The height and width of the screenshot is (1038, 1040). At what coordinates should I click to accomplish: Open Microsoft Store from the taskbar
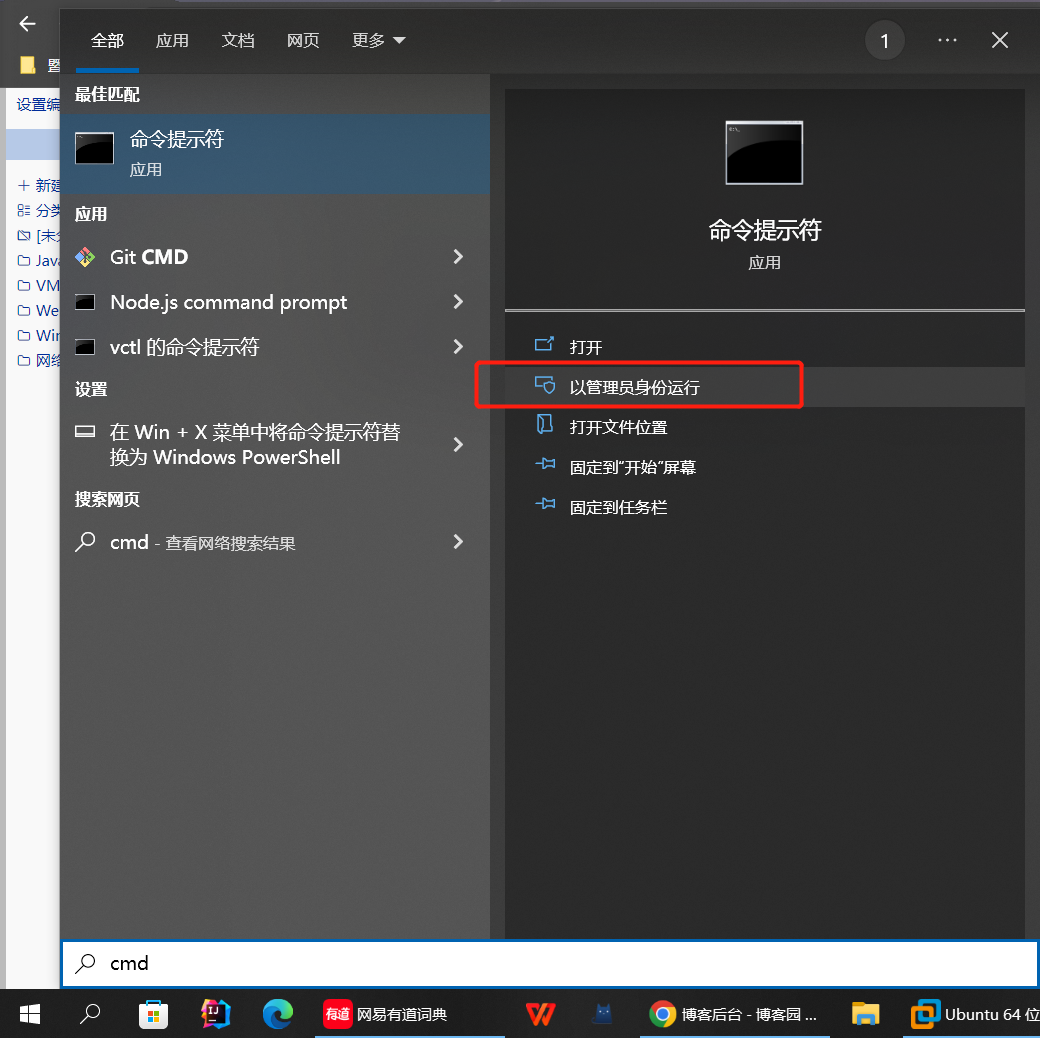click(153, 1014)
